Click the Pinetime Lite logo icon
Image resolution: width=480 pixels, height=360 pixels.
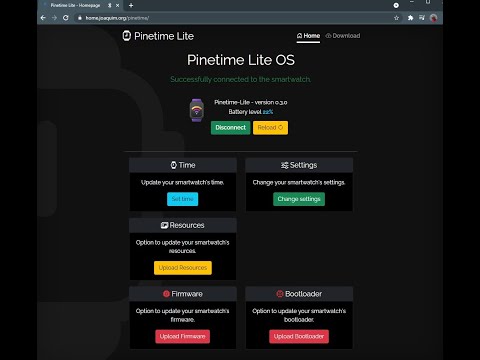(x=127, y=36)
